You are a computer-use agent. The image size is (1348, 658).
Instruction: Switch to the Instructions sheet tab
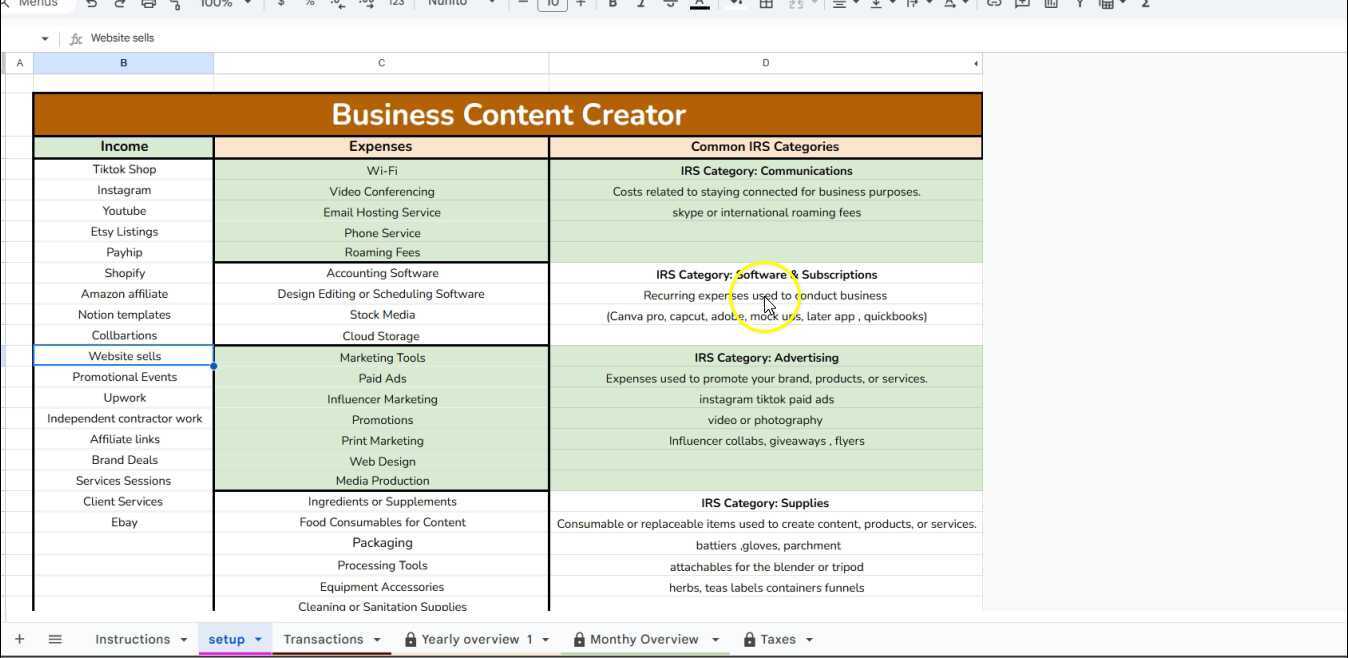pyautogui.click(x=132, y=639)
